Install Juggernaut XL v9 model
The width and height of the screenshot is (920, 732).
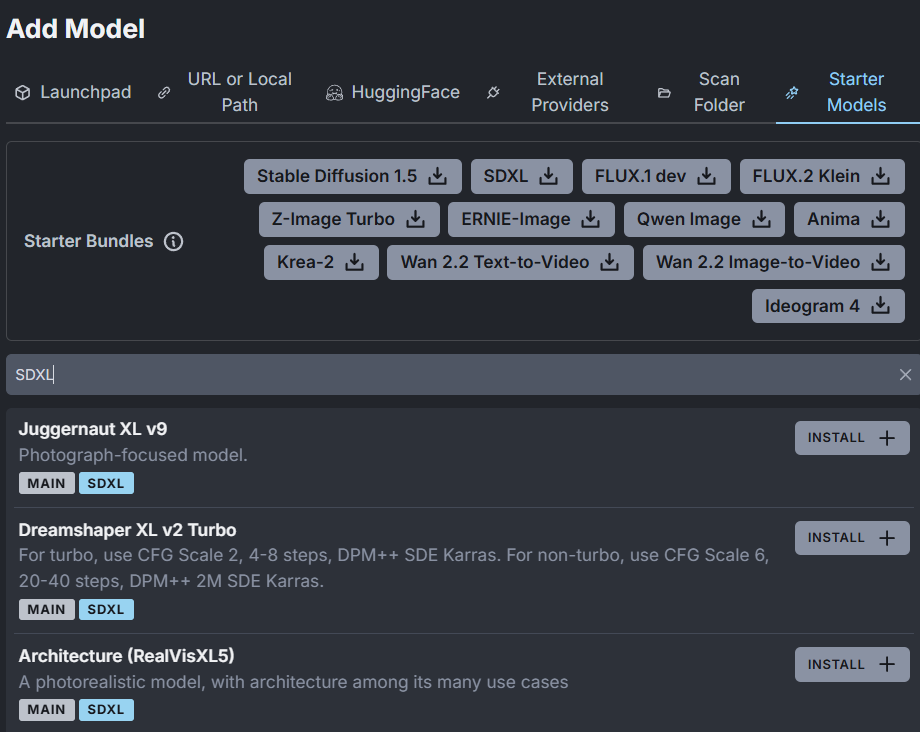tap(852, 438)
